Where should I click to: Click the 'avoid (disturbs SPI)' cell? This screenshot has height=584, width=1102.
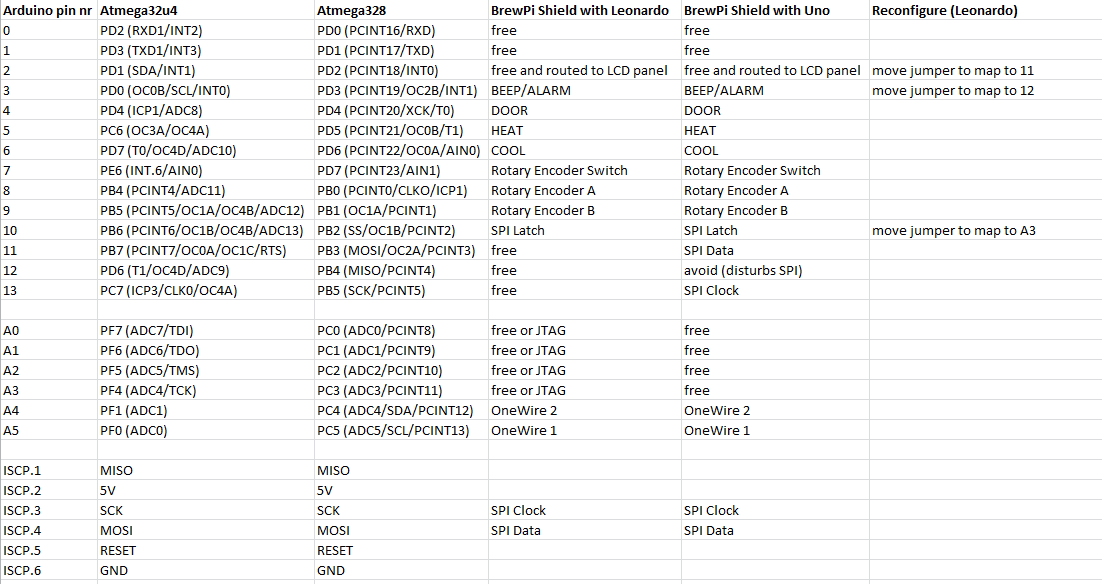[775, 271]
